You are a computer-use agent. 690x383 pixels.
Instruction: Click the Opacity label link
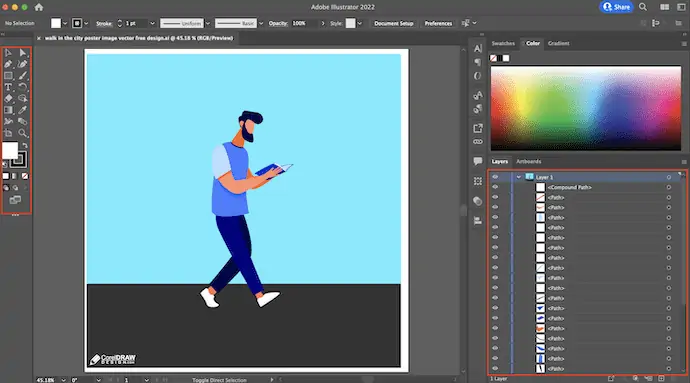point(278,23)
